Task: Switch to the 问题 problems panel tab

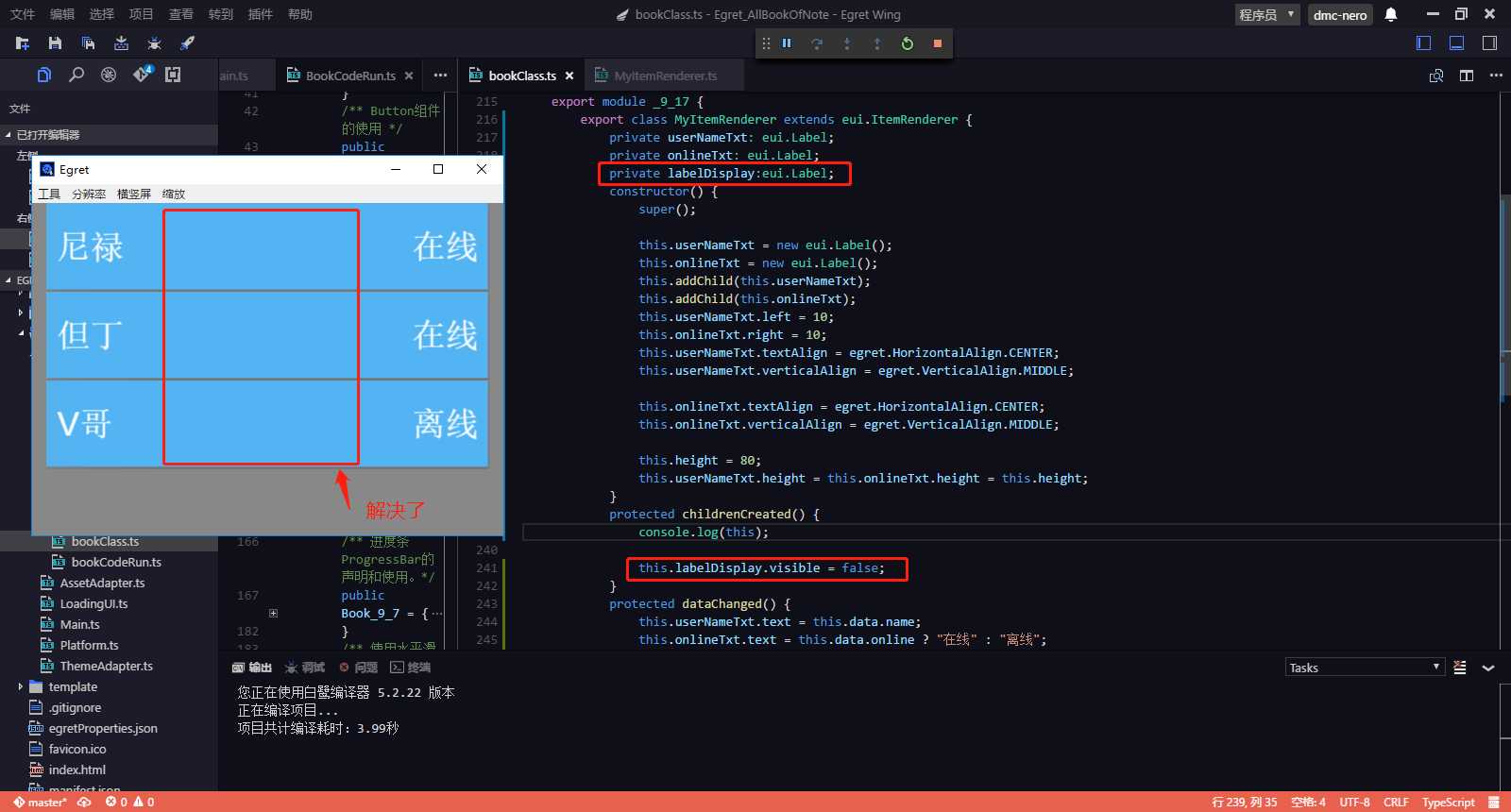Action: pyautogui.click(x=359, y=668)
